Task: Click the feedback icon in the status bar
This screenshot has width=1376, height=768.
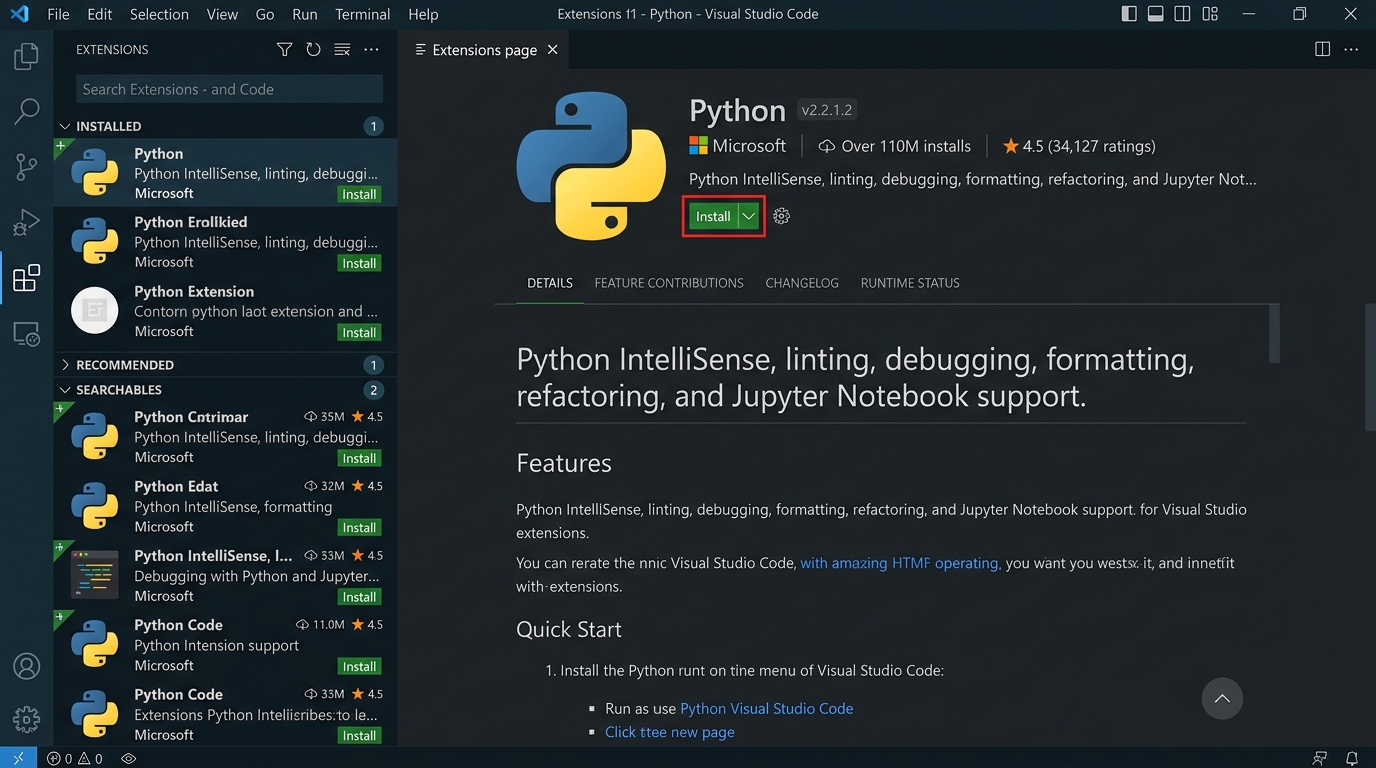Action: (1320, 758)
